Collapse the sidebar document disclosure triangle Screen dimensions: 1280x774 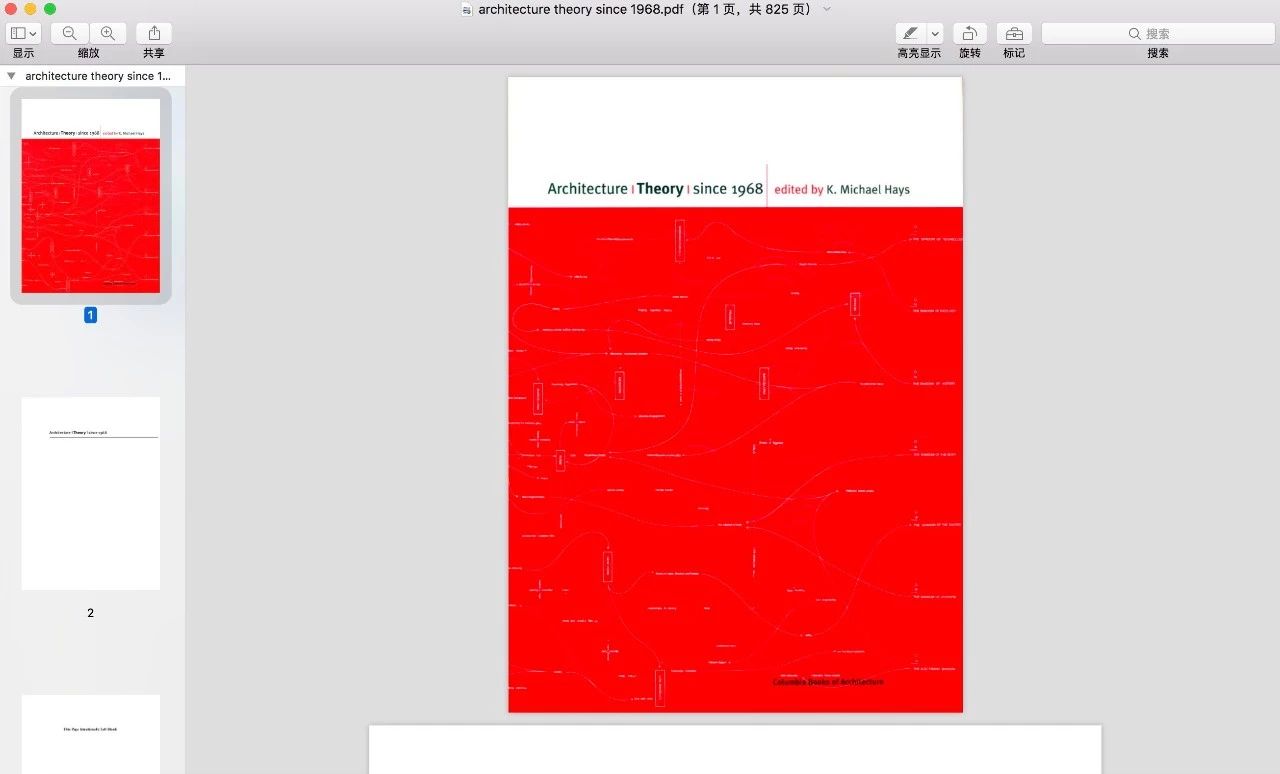pyautogui.click(x=11, y=76)
